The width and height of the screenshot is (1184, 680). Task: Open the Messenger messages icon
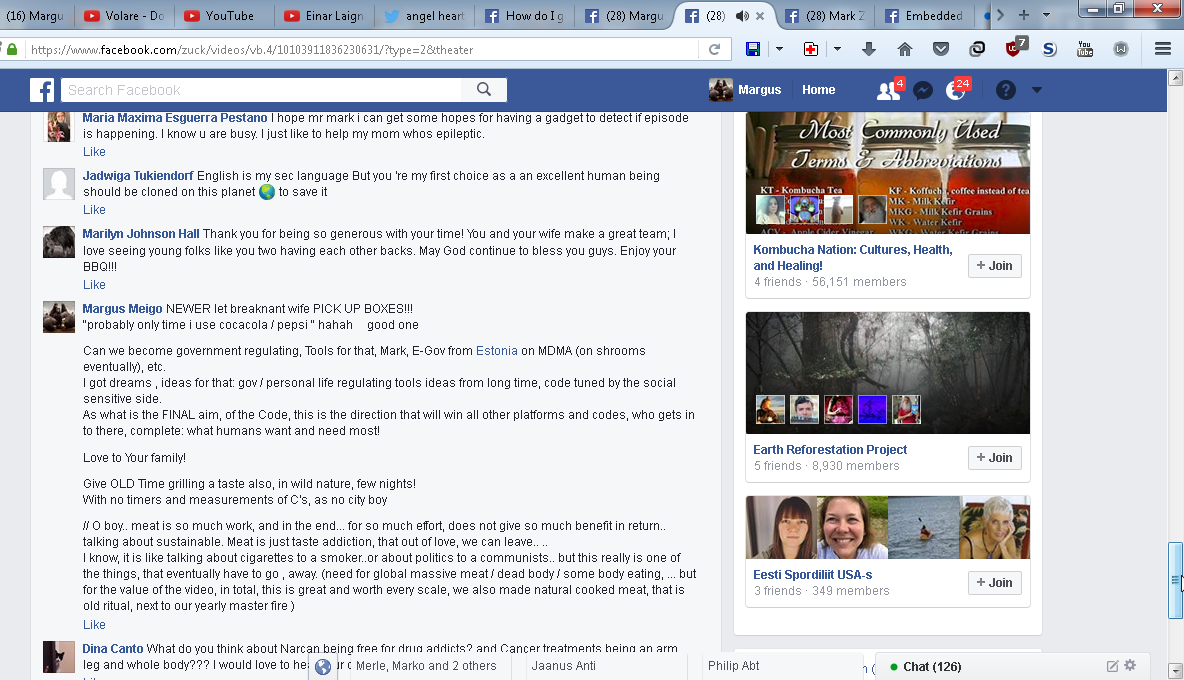pyautogui.click(x=923, y=91)
